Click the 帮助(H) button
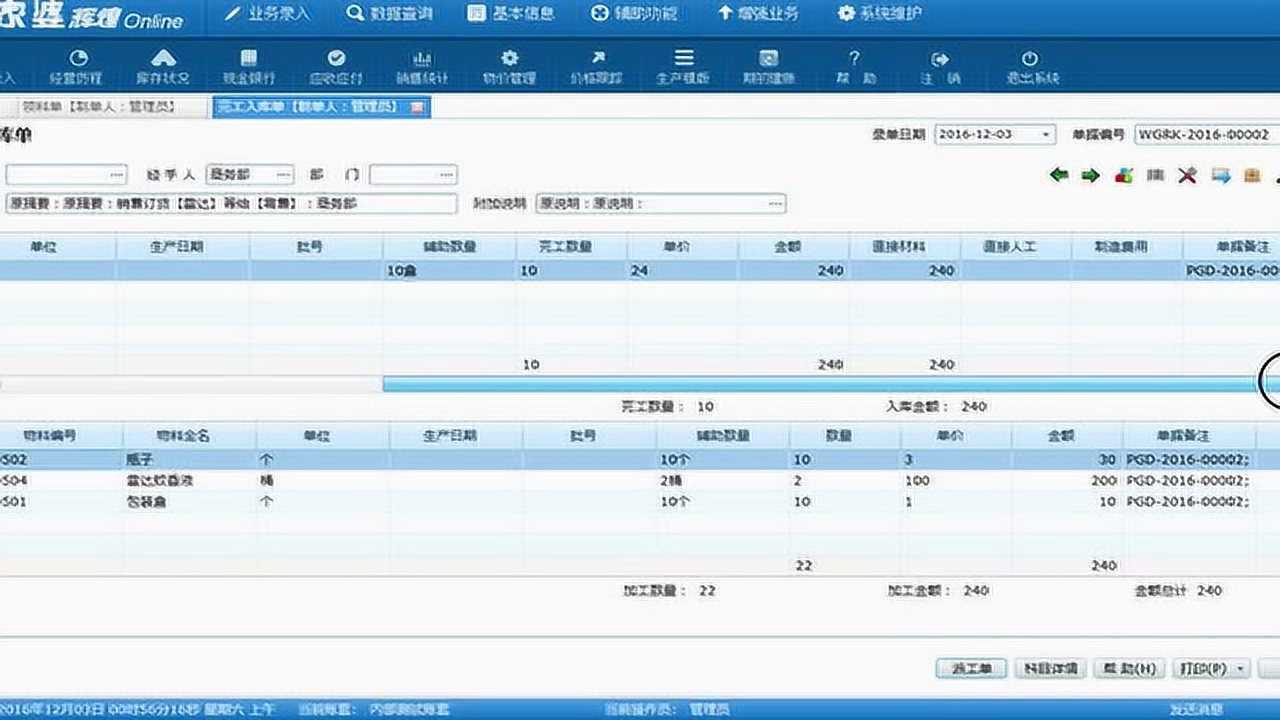The height and width of the screenshot is (720, 1280). [x=1129, y=668]
